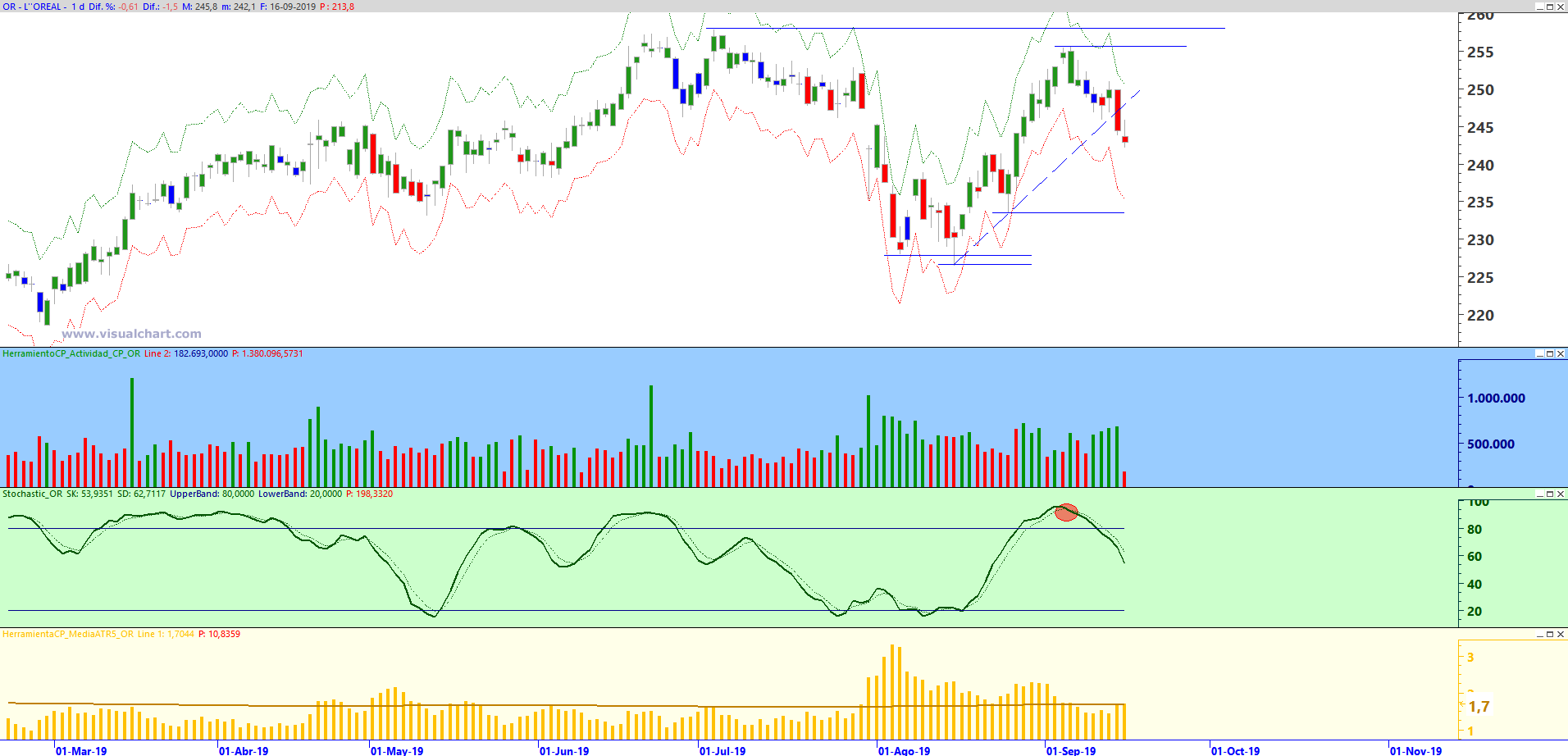
Task: Click the 40 level on stochastic axis
Action: click(1475, 585)
